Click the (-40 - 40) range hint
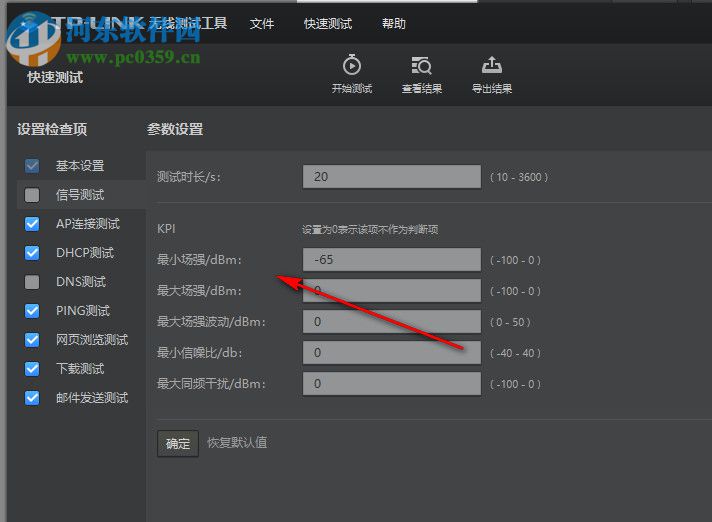This screenshot has width=712, height=522. click(515, 353)
